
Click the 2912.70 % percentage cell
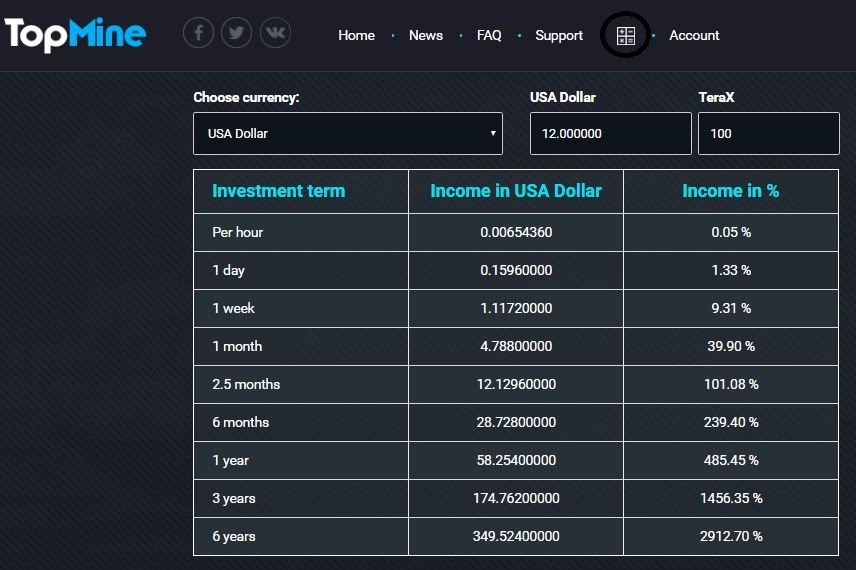click(731, 536)
